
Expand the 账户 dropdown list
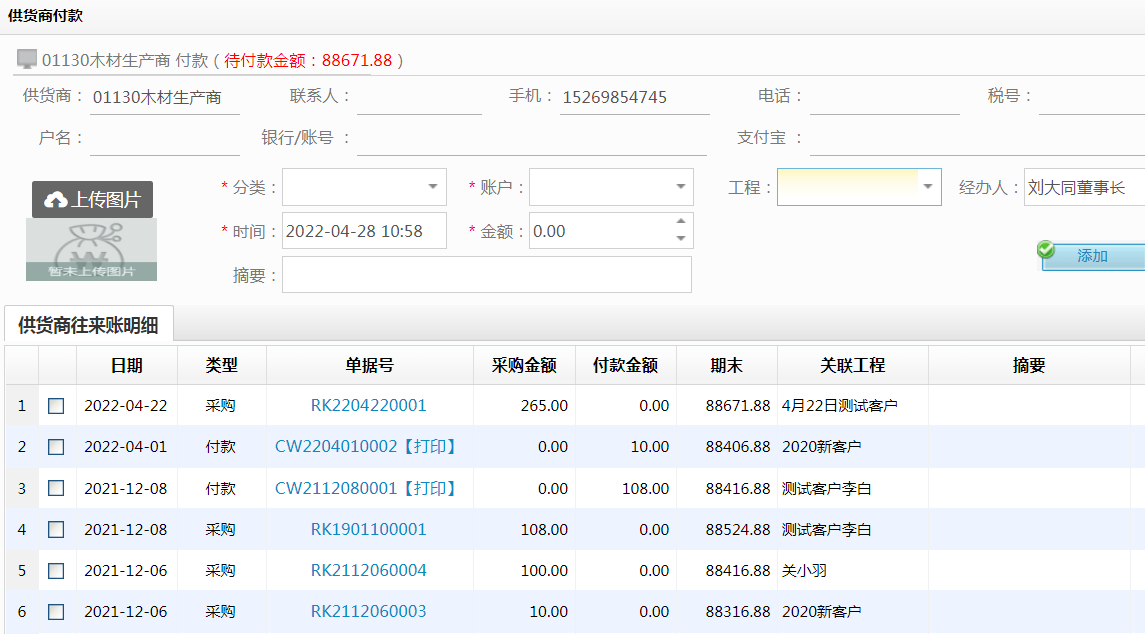[680, 187]
